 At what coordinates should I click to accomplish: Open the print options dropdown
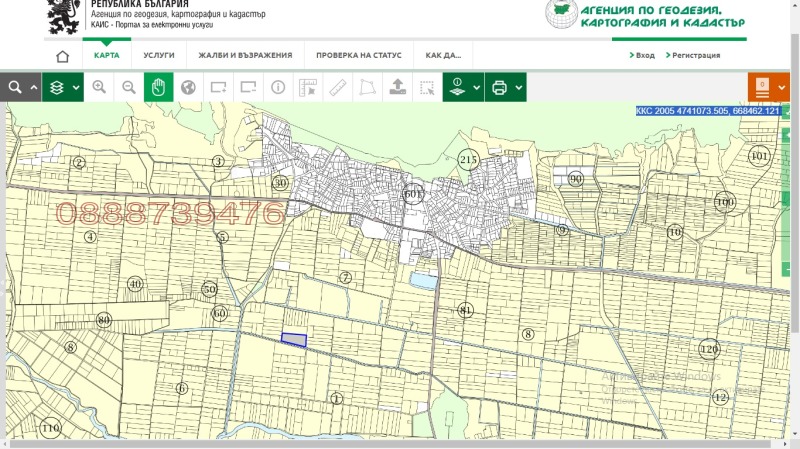coord(520,87)
